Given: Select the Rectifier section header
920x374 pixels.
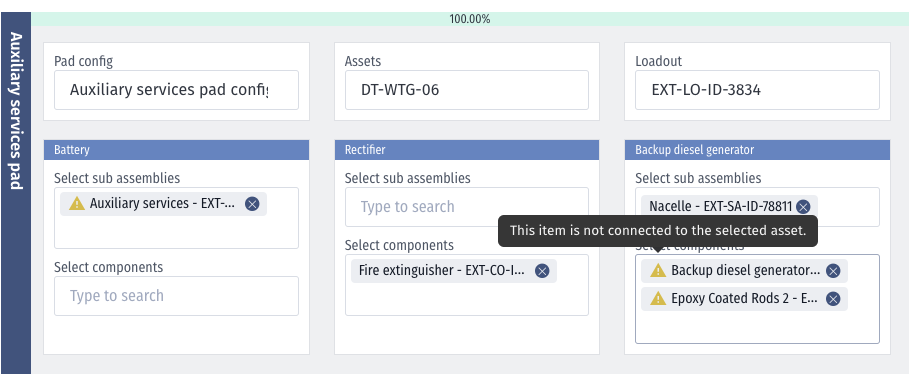Looking at the screenshot, I should [x=466, y=150].
